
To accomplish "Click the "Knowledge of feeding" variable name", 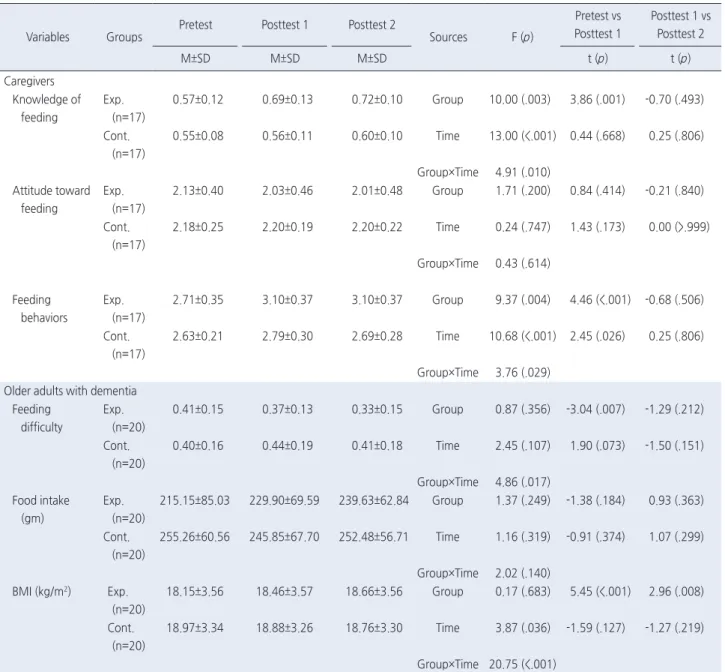I will coord(46,108).
